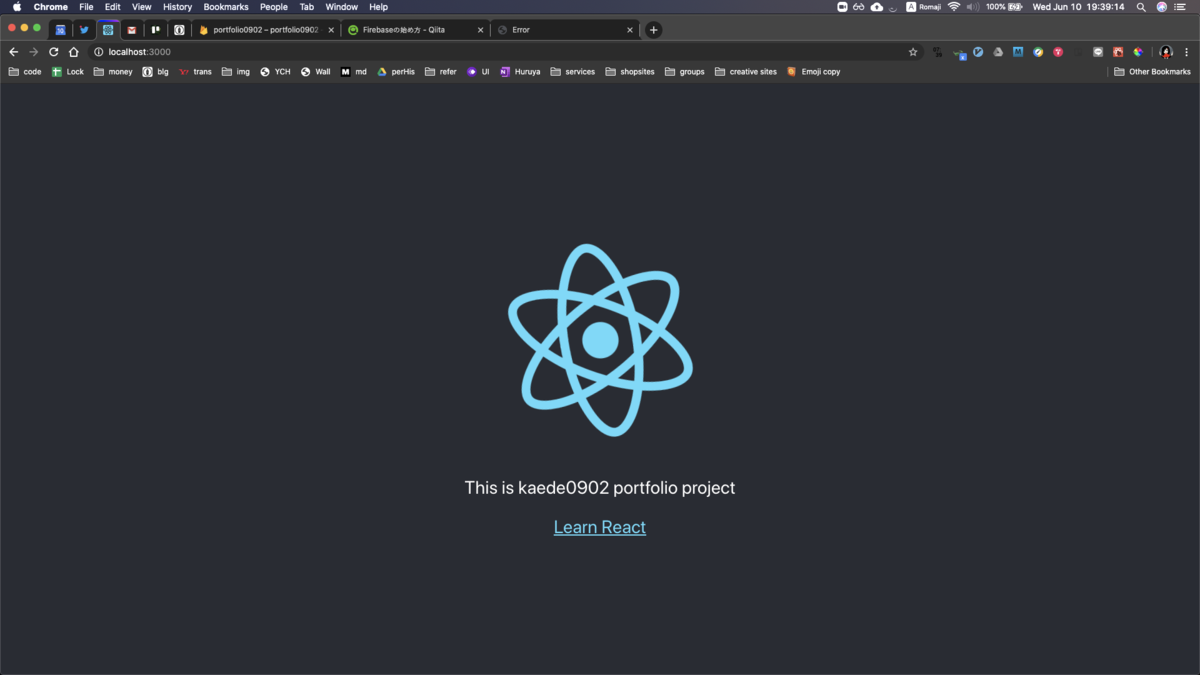Viewport: 1200px width, 675px height.
Task: Open the UI bookmark
Action: click(x=479, y=72)
